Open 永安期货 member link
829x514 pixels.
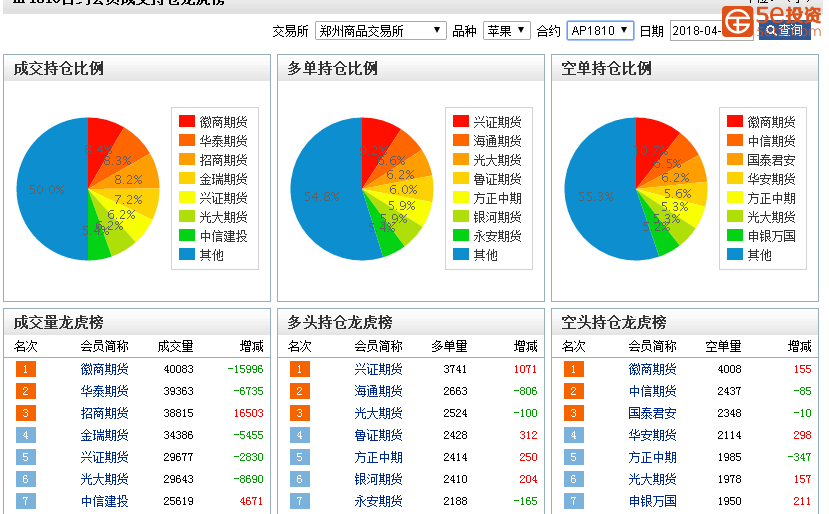pos(378,501)
